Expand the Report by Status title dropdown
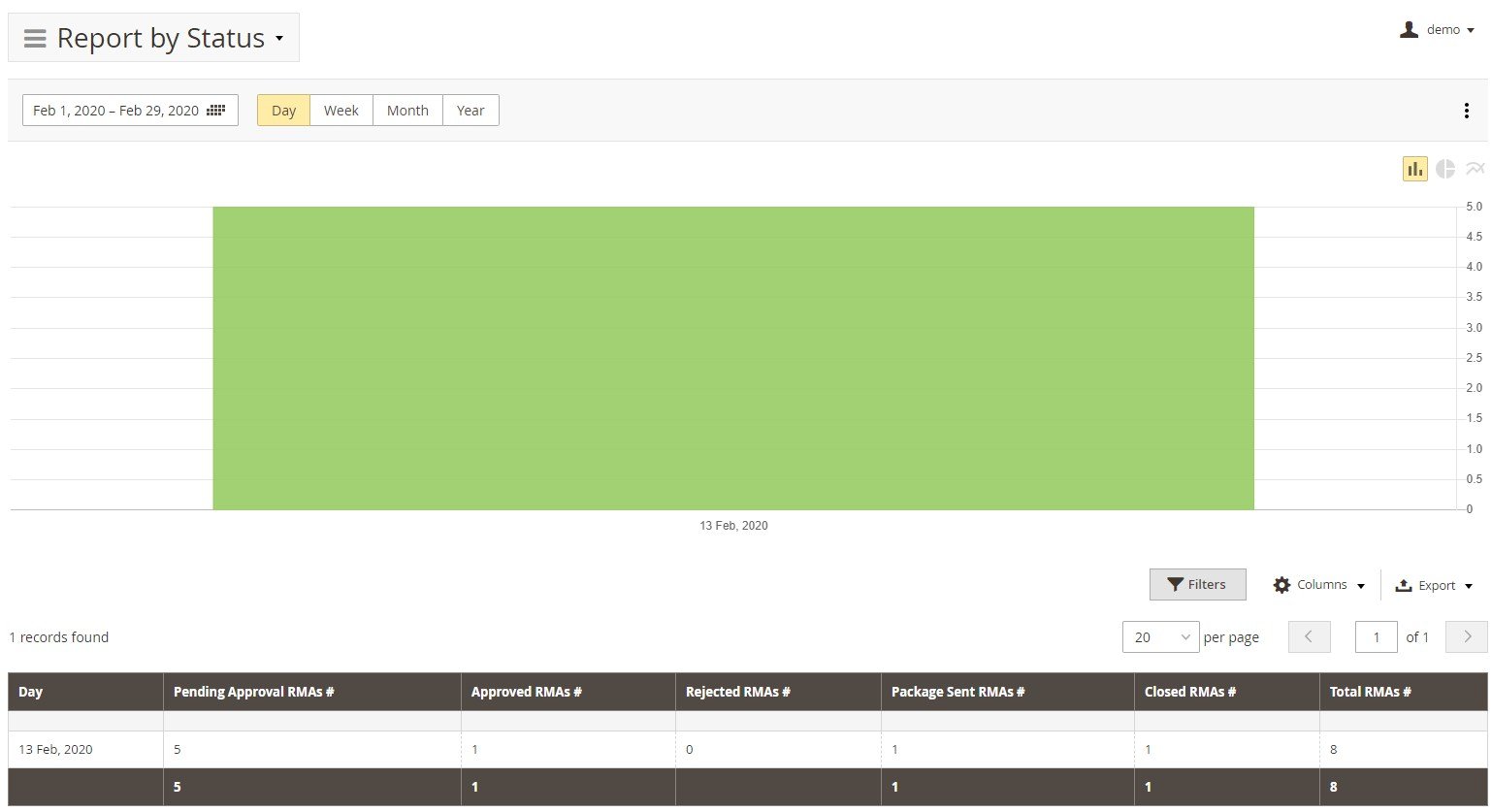This screenshot has height=812, width=1492. [279, 39]
